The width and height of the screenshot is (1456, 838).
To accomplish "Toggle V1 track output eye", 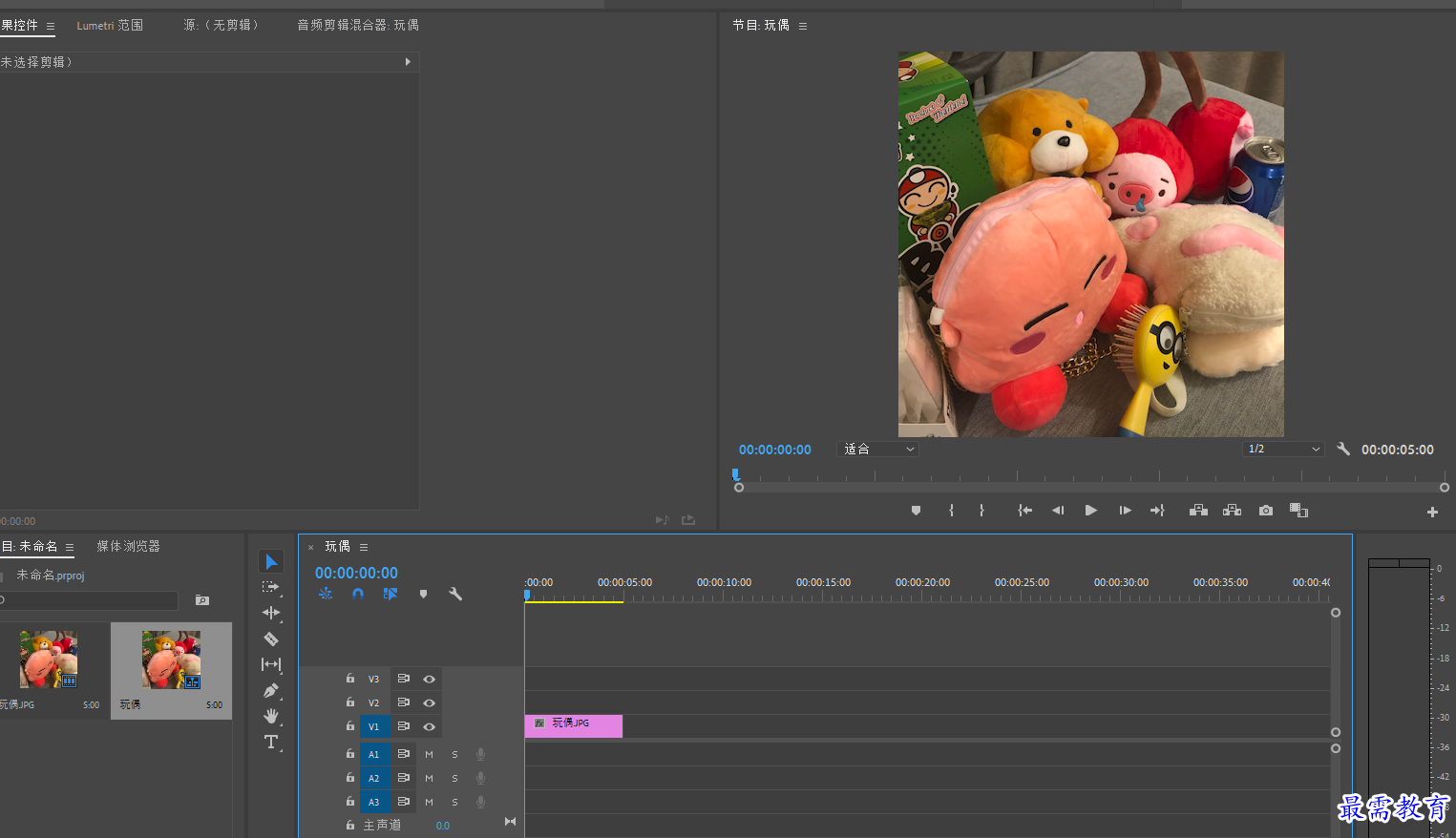I will [x=430, y=727].
